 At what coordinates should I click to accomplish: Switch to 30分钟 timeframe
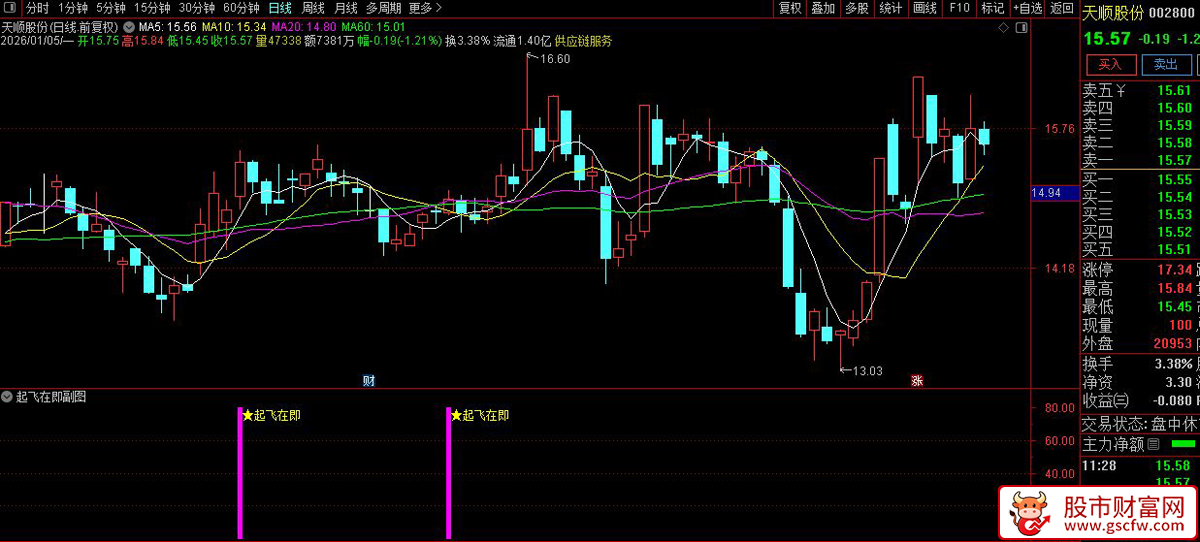[x=196, y=8]
